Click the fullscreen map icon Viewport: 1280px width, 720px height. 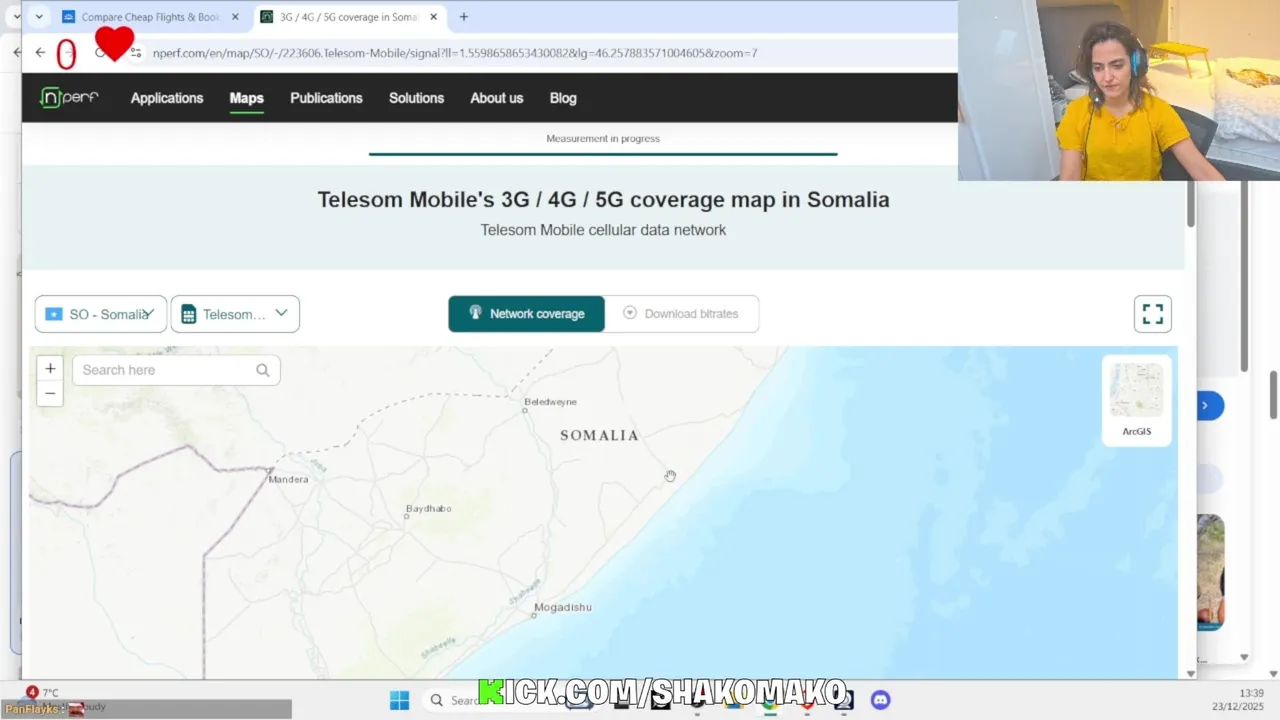(x=1153, y=314)
